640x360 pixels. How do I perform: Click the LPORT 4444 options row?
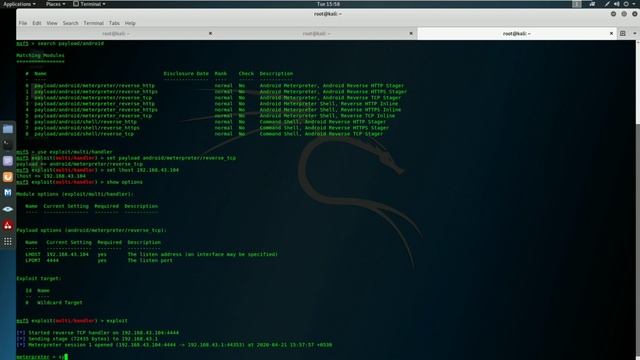point(99,260)
